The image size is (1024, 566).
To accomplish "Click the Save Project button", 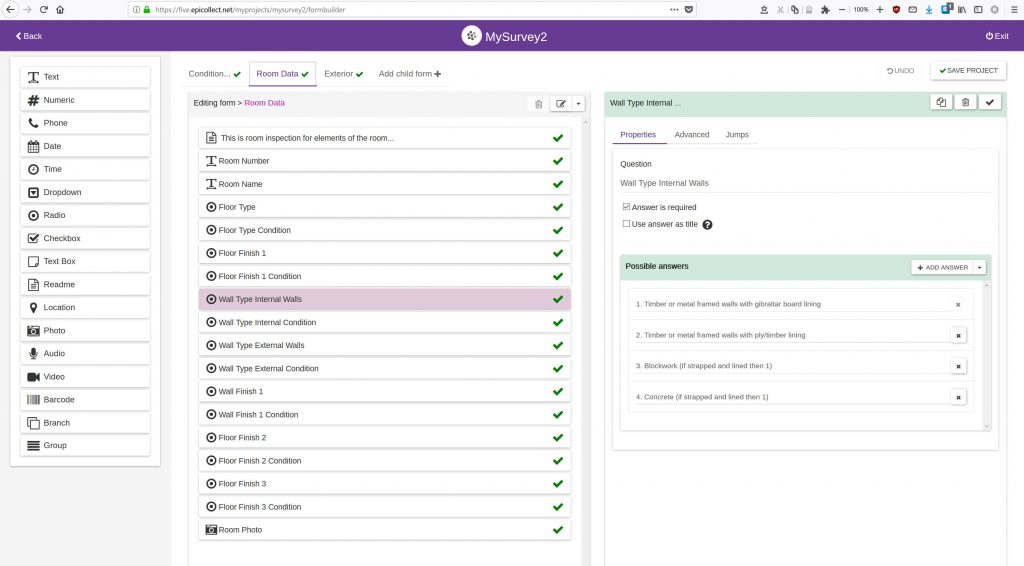I will click(968, 71).
